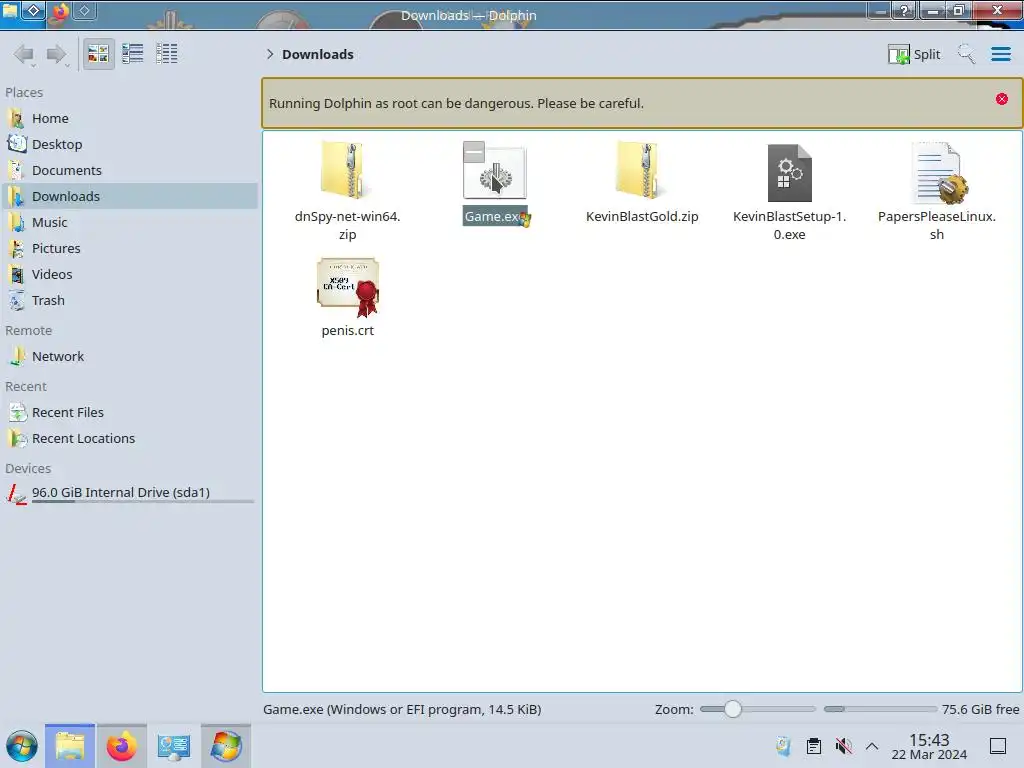Screen dimensions: 1024x768
Task: Open Firefox from the taskbar
Action: point(121,746)
